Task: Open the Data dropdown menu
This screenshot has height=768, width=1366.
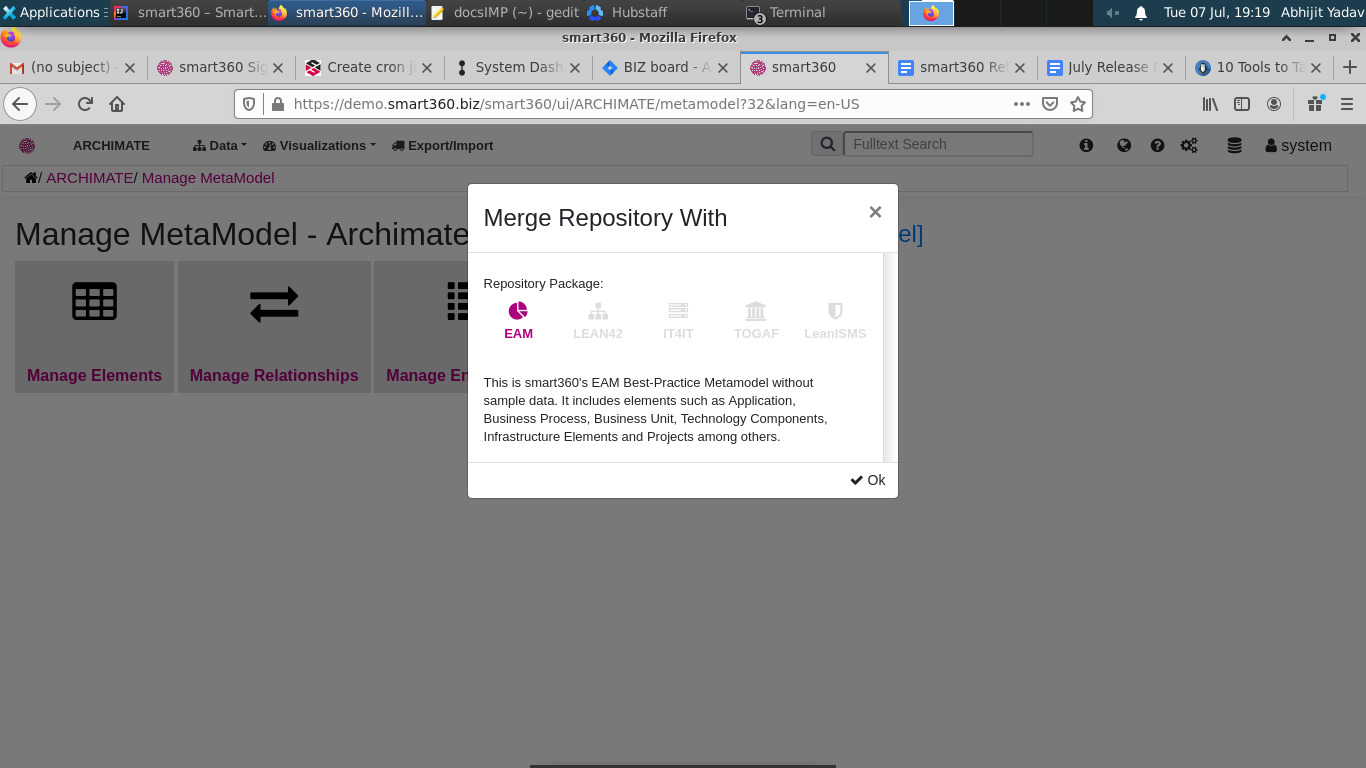Action: coord(220,146)
